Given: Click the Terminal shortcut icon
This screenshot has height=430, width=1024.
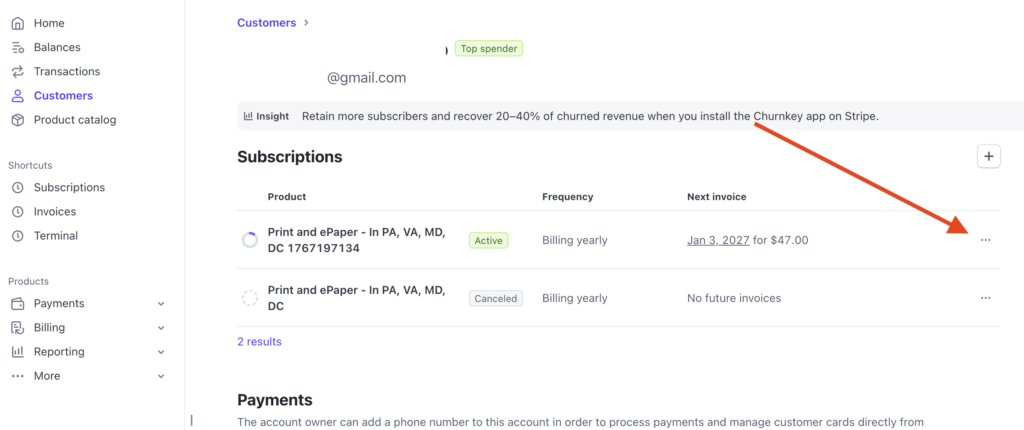Looking at the screenshot, I should point(17,235).
